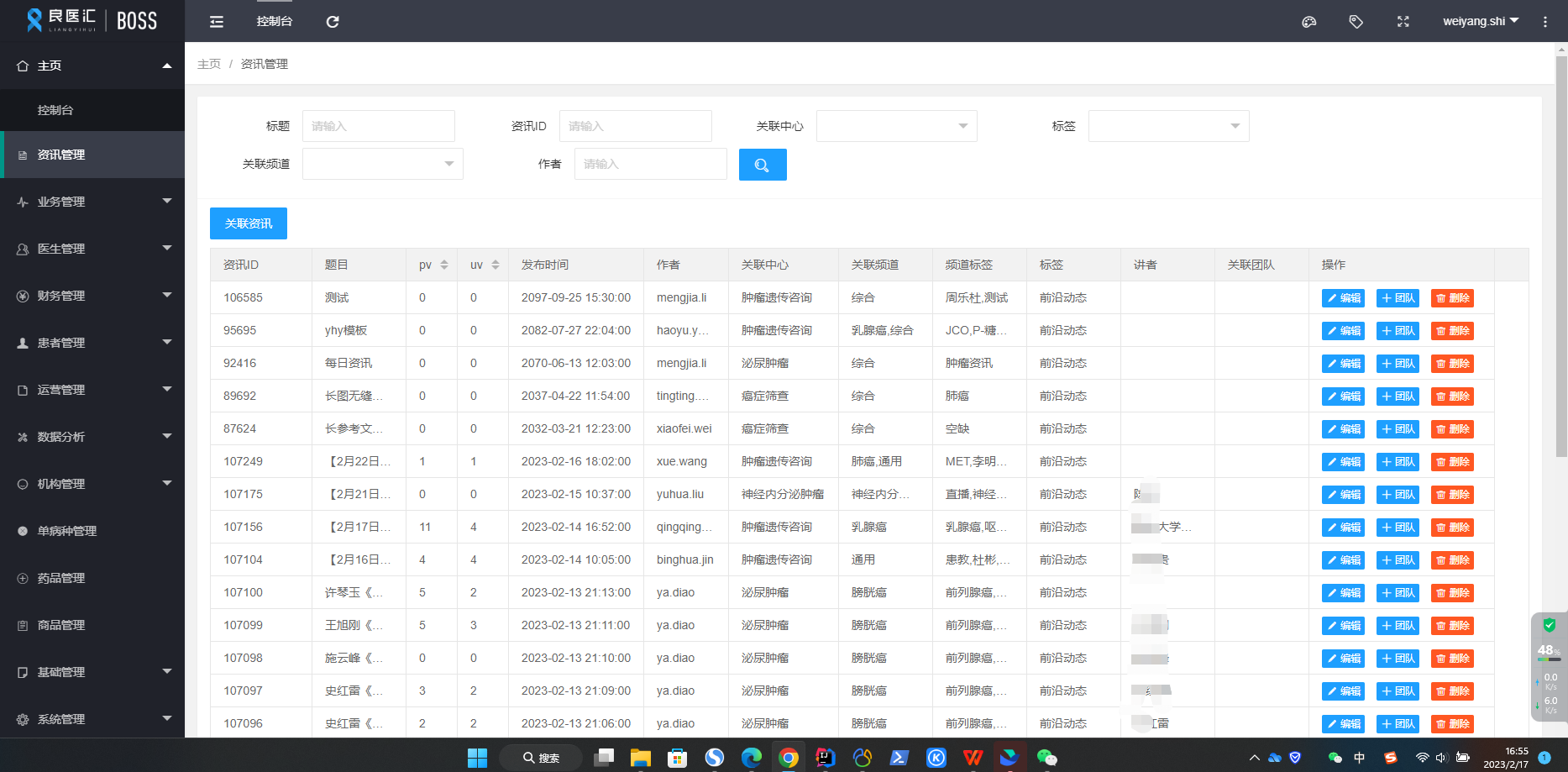This screenshot has width=1568, height=772.
Task: Open 商品管理 in the sidebar
Action: click(x=92, y=625)
